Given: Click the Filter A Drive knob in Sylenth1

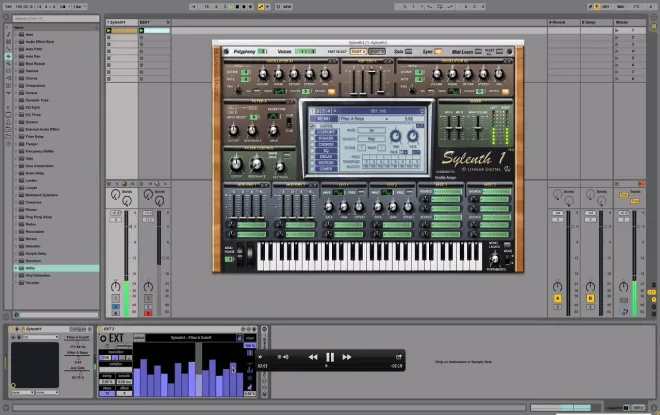Looking at the screenshot, I should point(273,130).
